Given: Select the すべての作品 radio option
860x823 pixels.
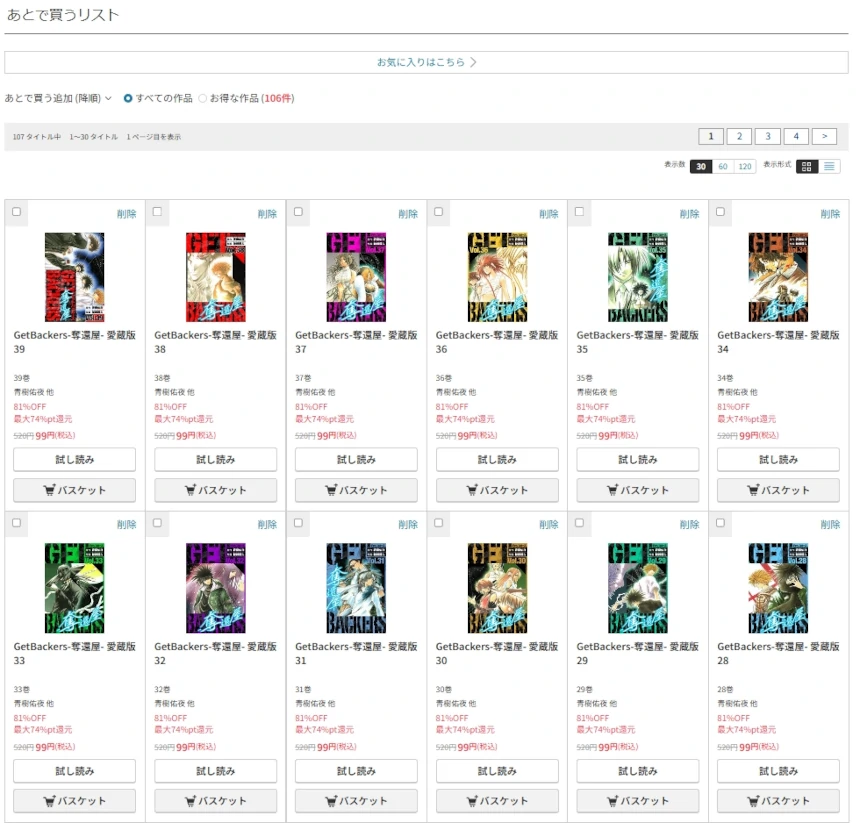Looking at the screenshot, I should tap(128, 98).
